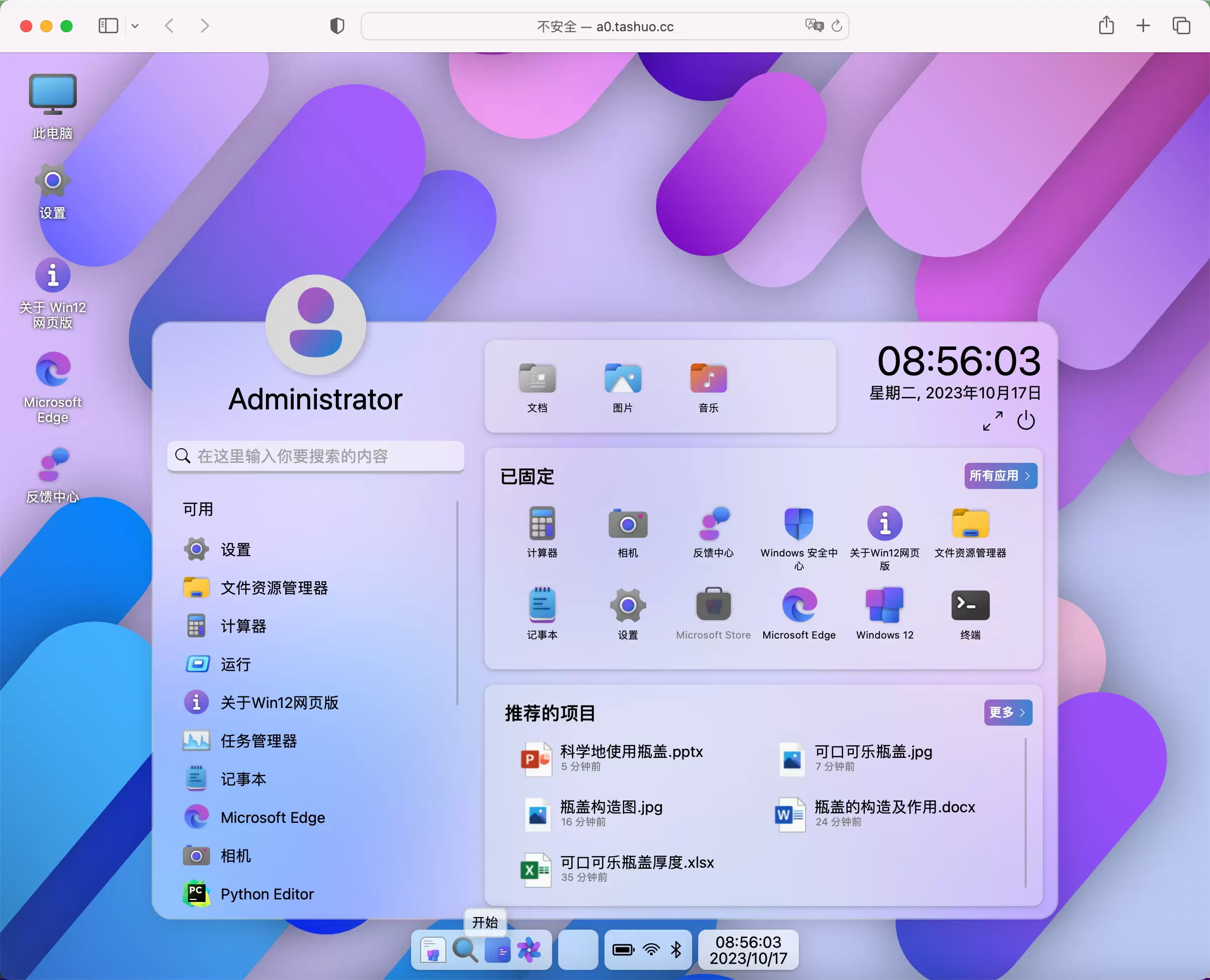Click the taskbar pinwheel icon

[529, 951]
